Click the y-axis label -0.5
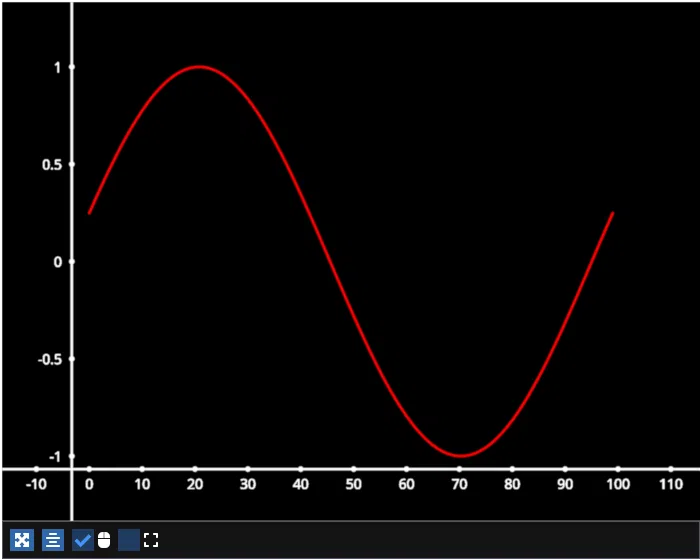The height and width of the screenshot is (560, 700). 48,359
